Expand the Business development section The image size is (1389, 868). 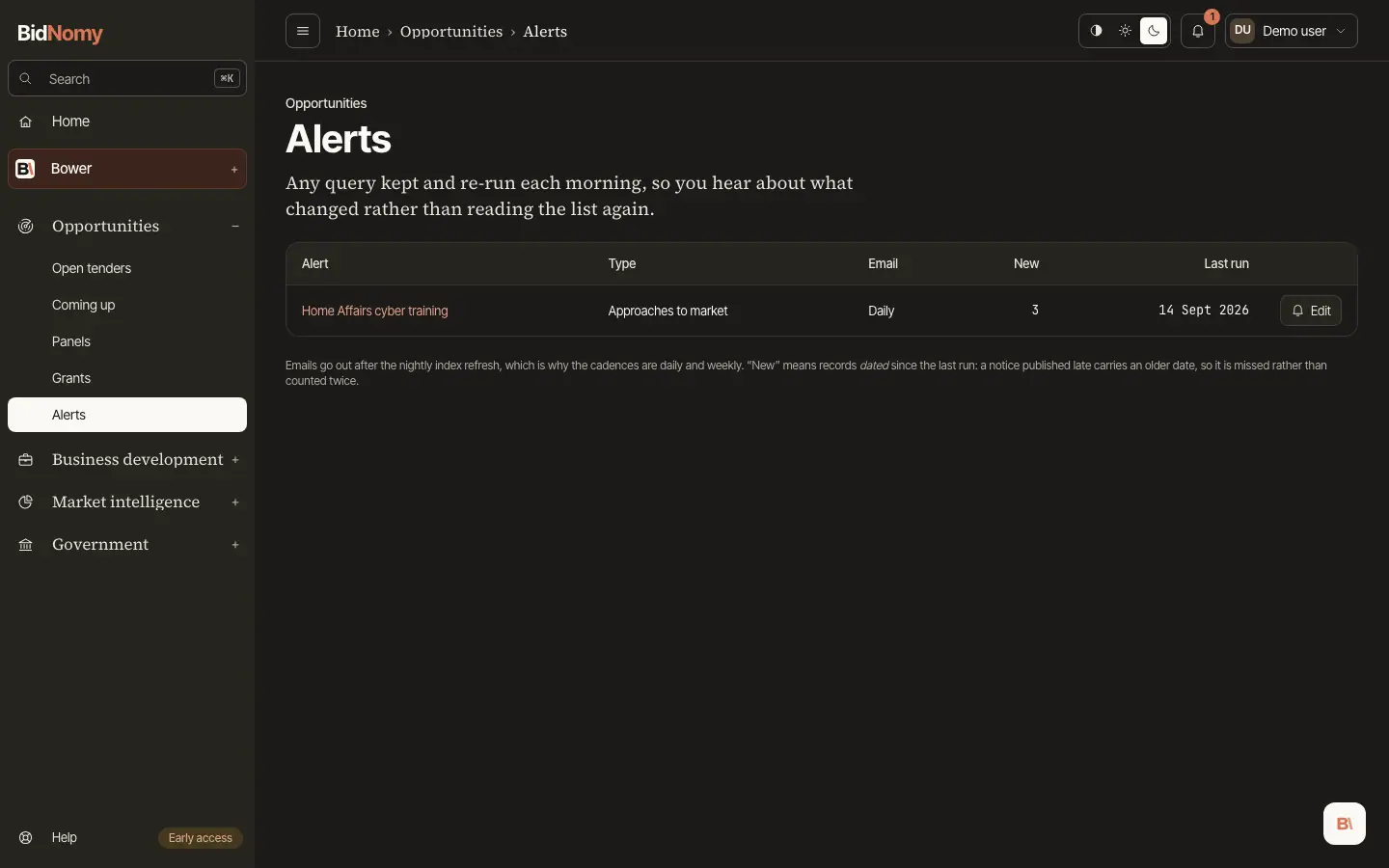pyautogui.click(x=127, y=460)
